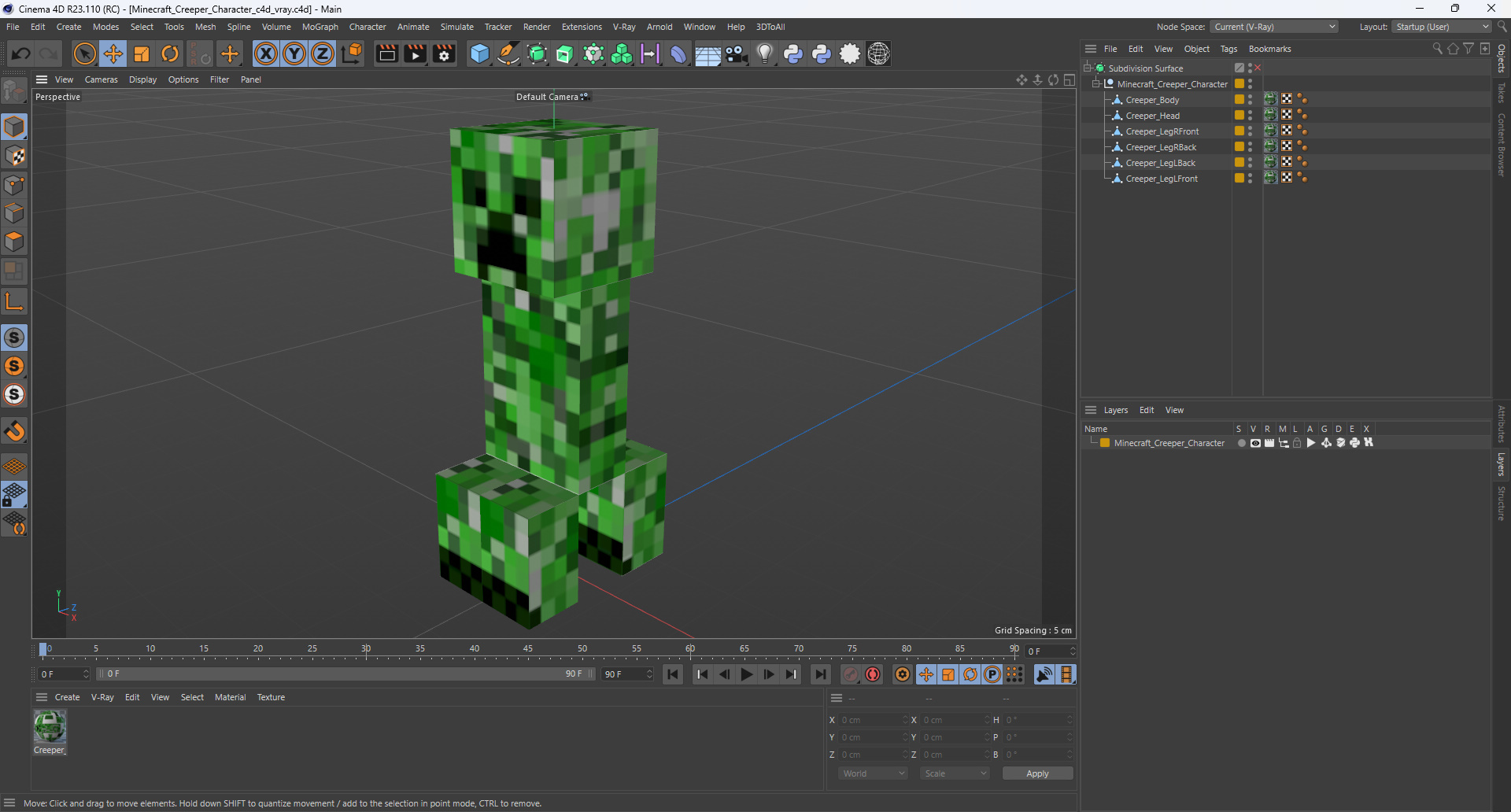Open the Scale mode dropdown
The width and height of the screenshot is (1511, 812).
pyautogui.click(x=955, y=773)
